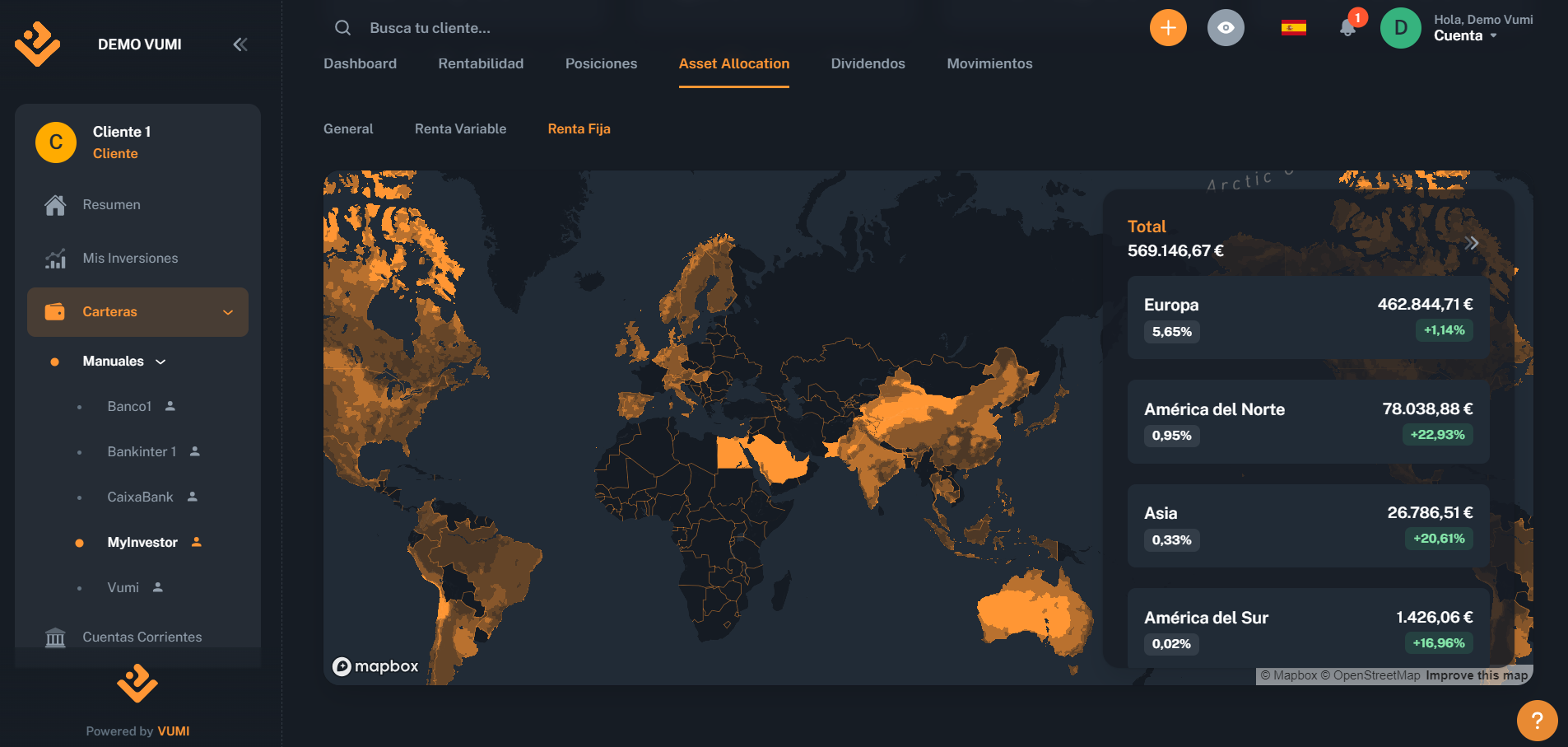Open the Spanish flag language selector

point(1293,28)
